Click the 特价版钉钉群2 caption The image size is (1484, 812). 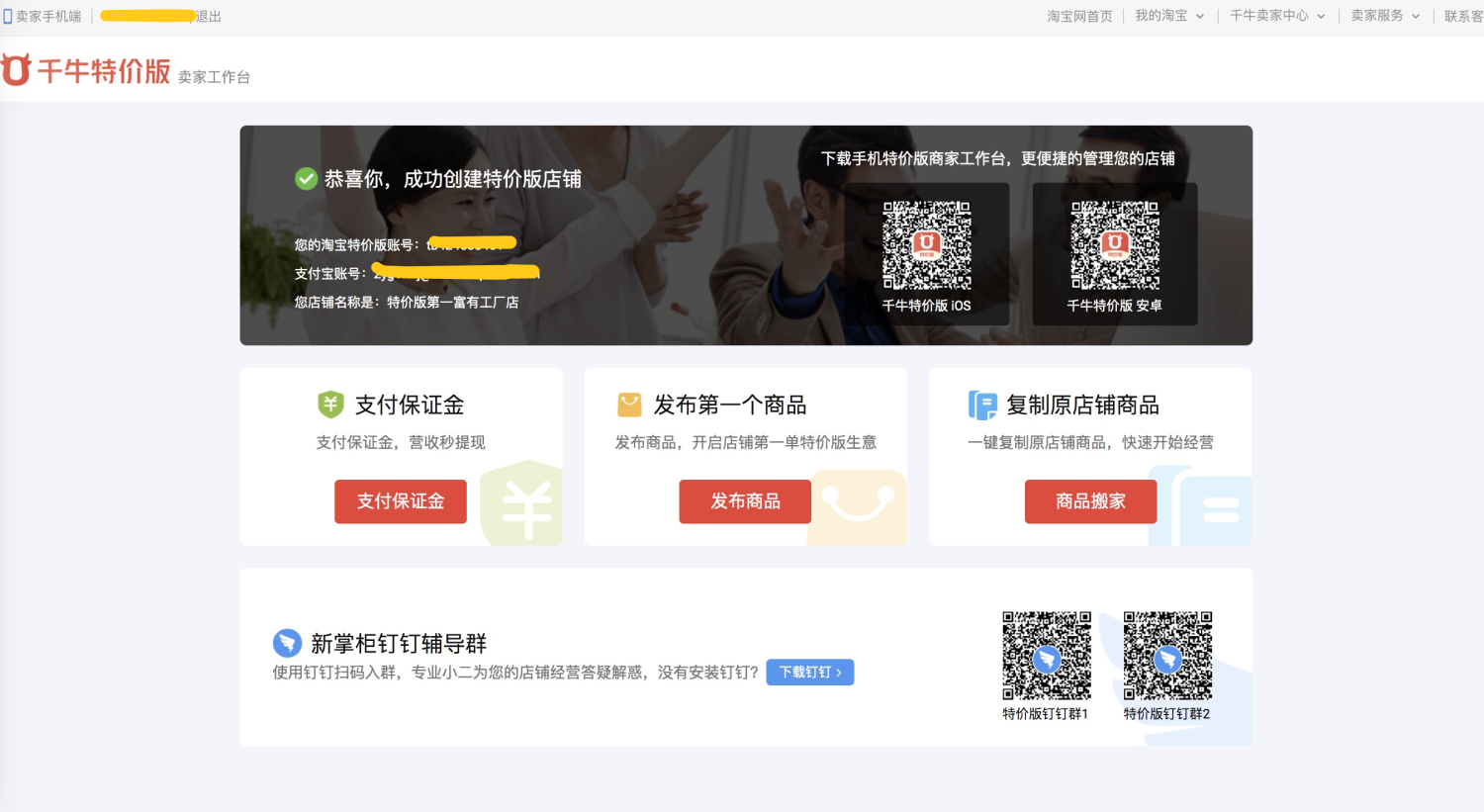(x=1167, y=713)
